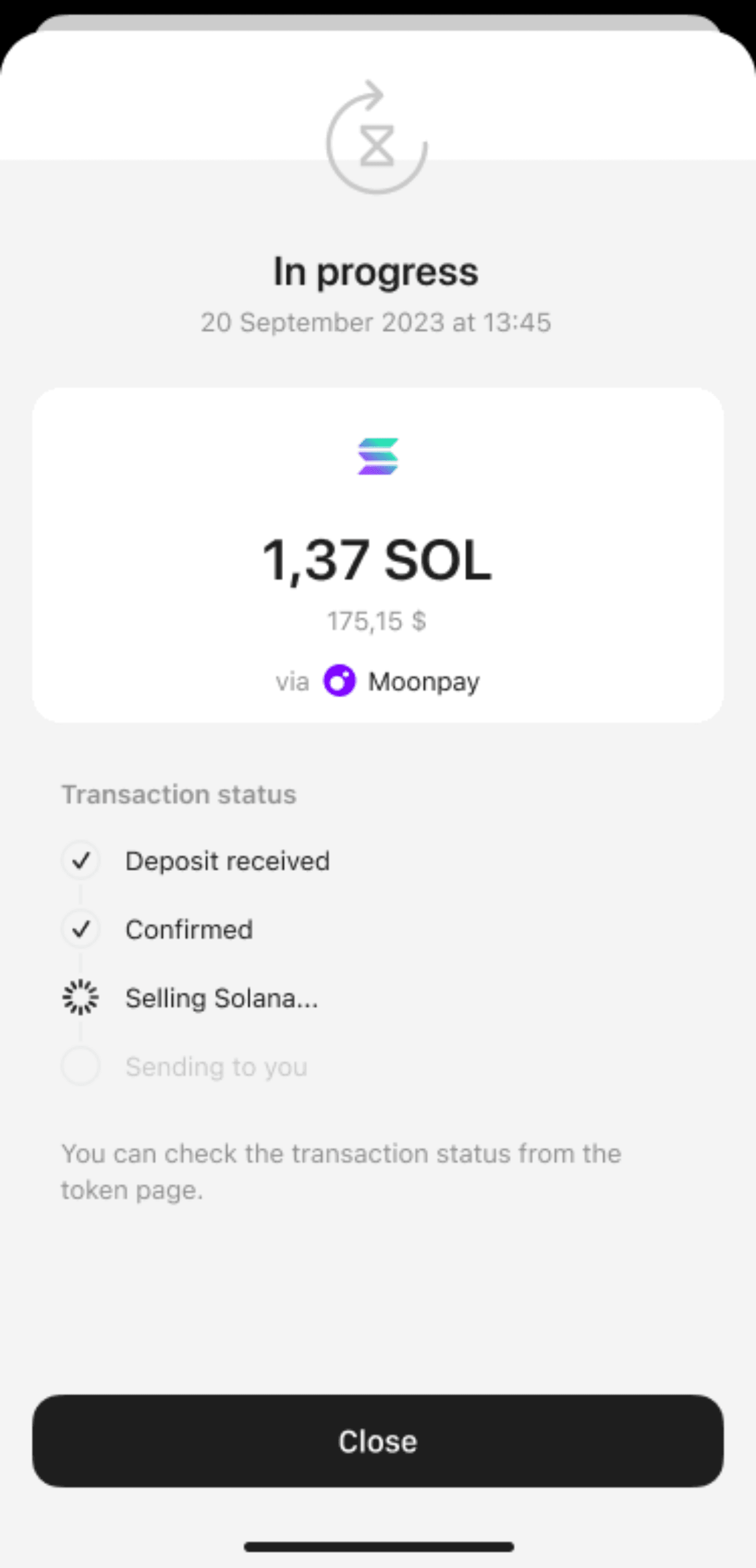Click the Moonpay logo icon
The height and width of the screenshot is (1568, 756).
pos(340,681)
